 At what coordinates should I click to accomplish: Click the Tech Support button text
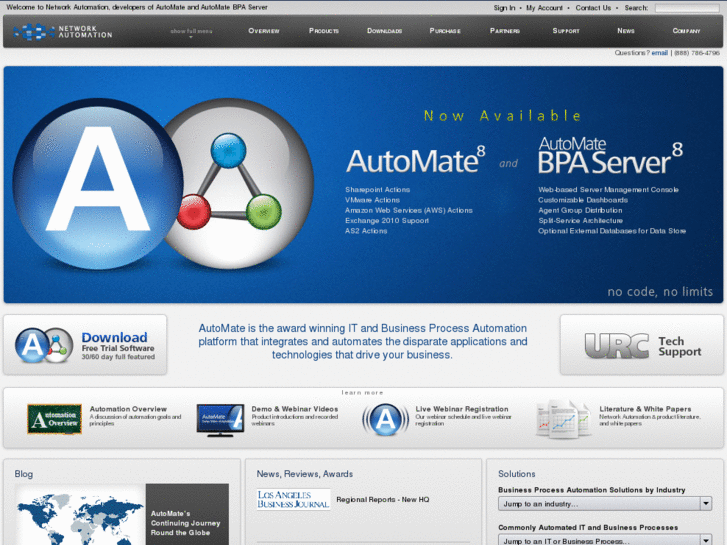(x=679, y=346)
